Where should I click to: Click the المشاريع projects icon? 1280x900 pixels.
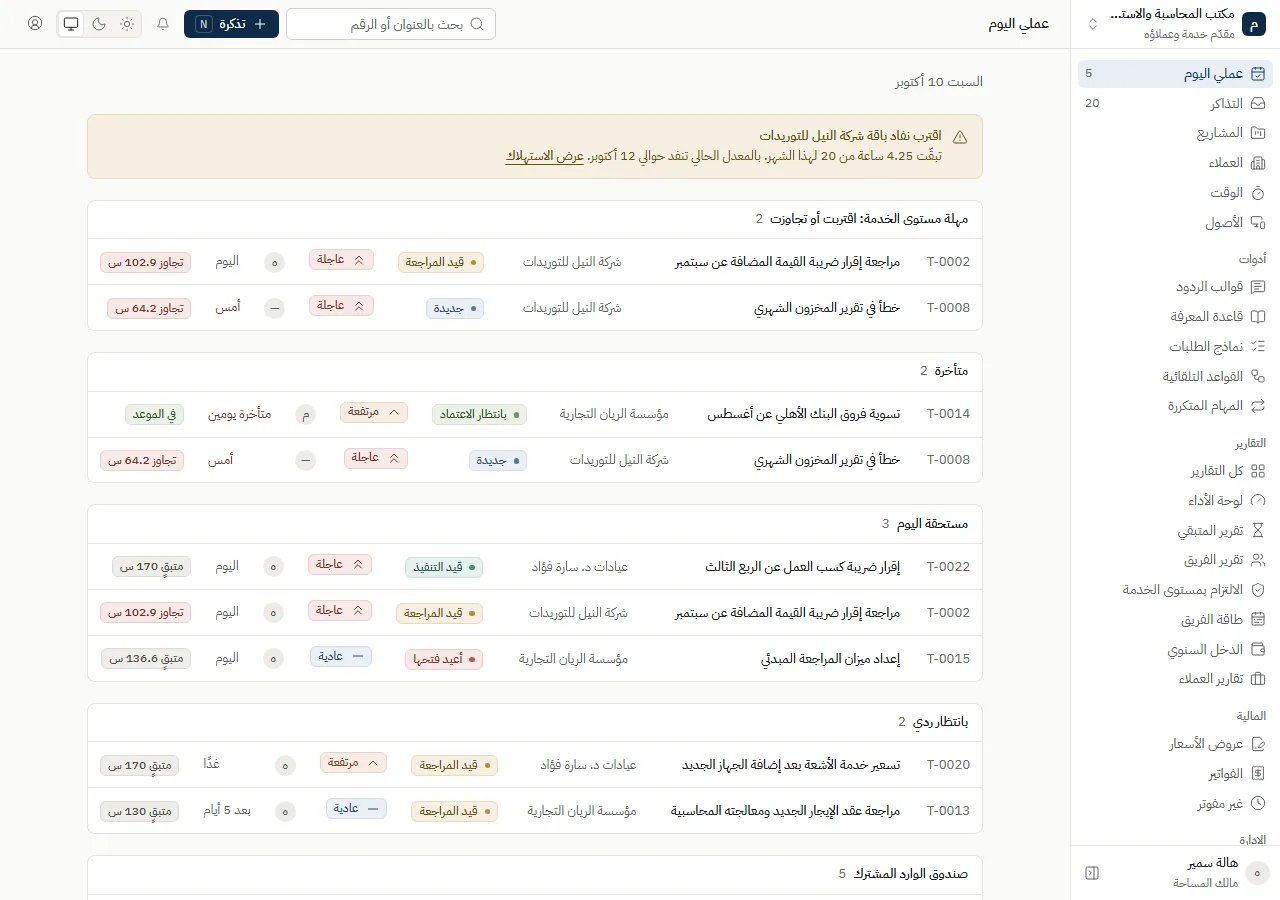coord(1258,133)
